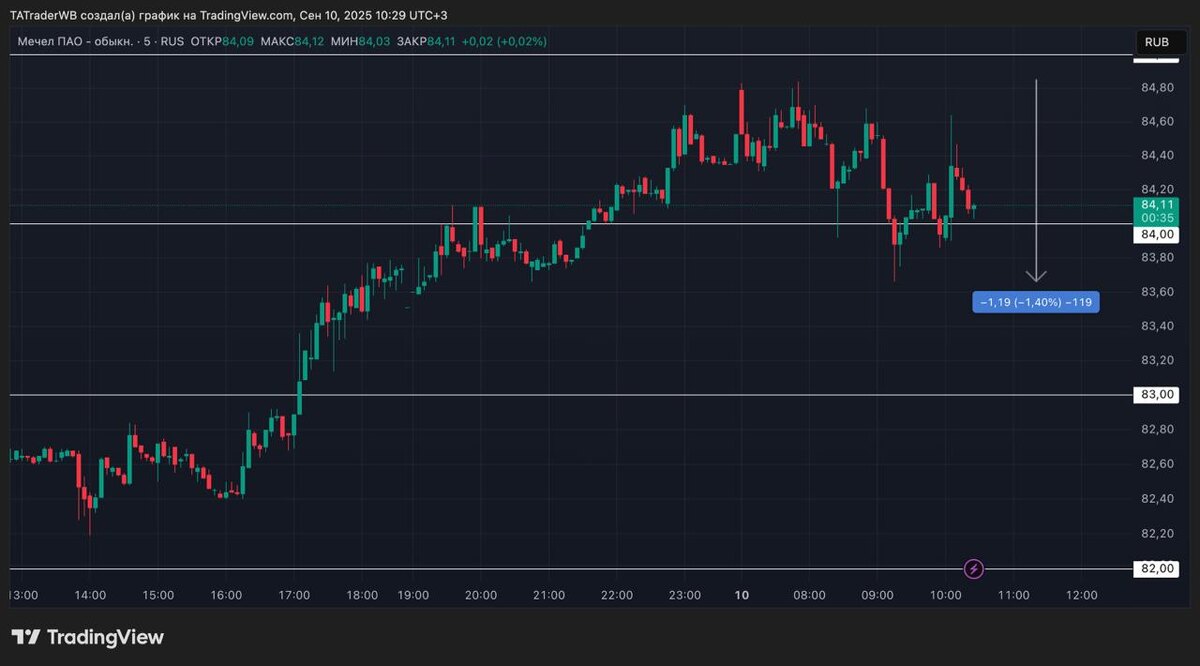This screenshot has width=1200, height=666.
Task: Click the 15:00 time axis label
Action: tap(158, 595)
